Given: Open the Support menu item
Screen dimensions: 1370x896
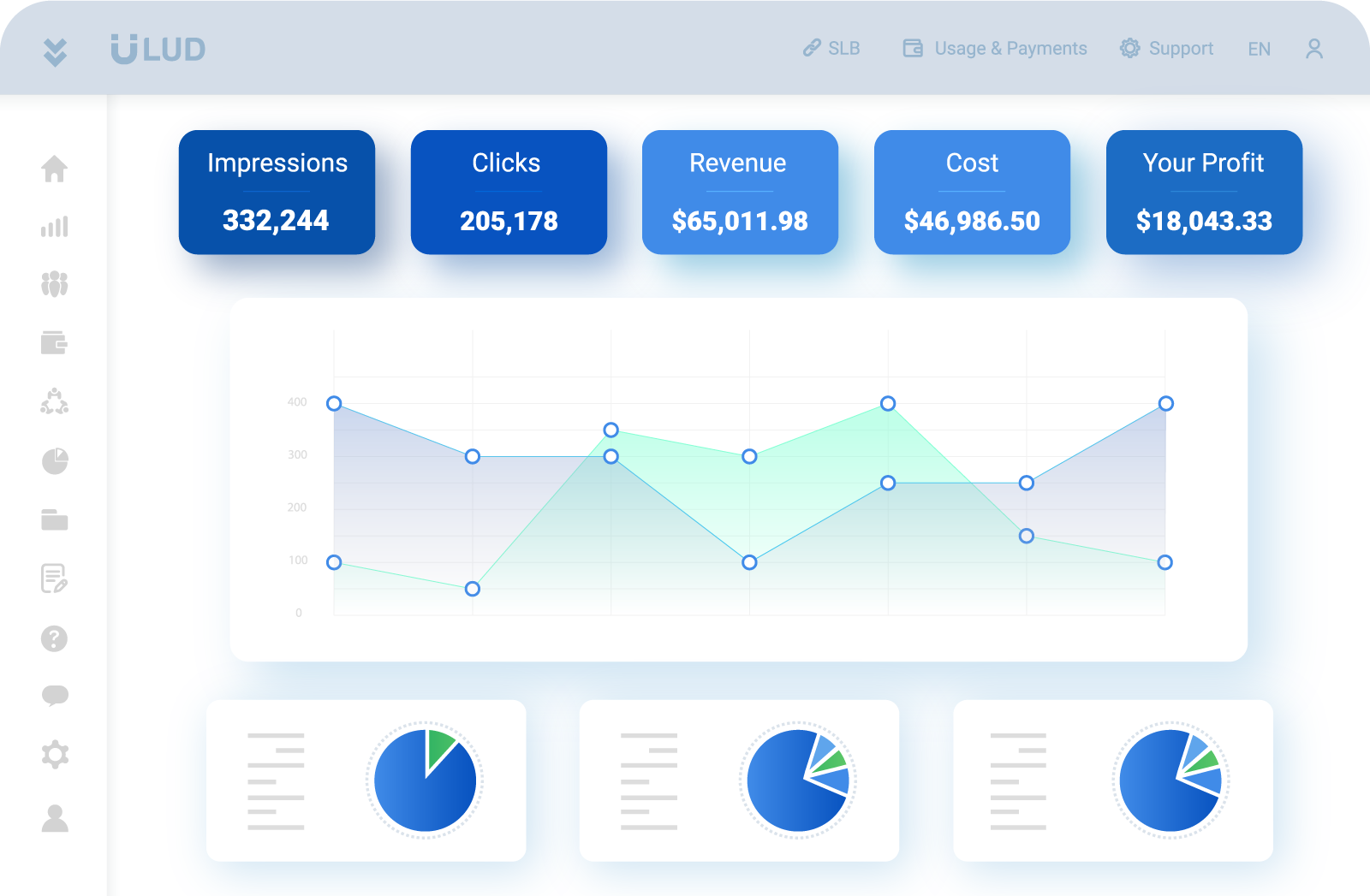Looking at the screenshot, I should (1166, 48).
